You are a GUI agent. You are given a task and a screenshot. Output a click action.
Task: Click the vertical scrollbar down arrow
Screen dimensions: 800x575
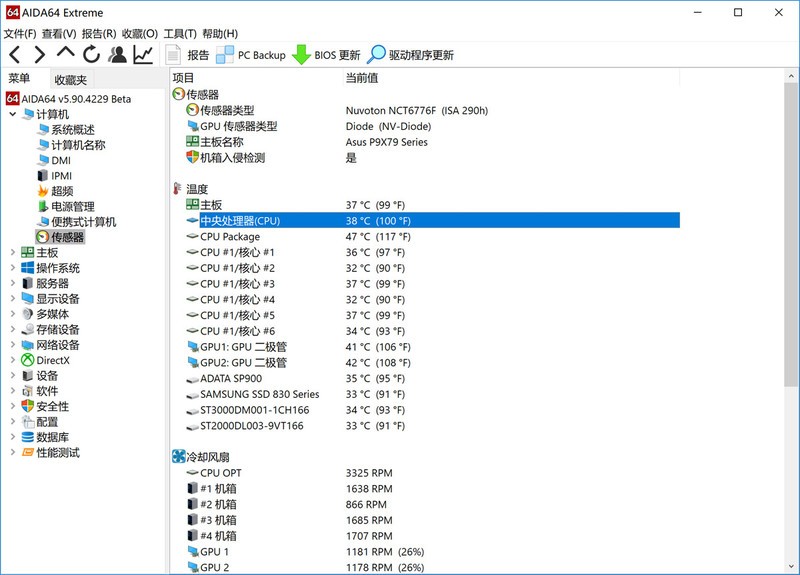click(791, 566)
